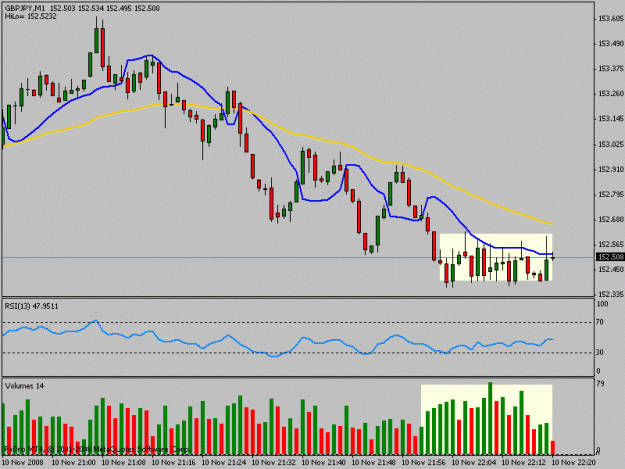Click the 153.260 price axis label
625x469 pixels.
611,94
